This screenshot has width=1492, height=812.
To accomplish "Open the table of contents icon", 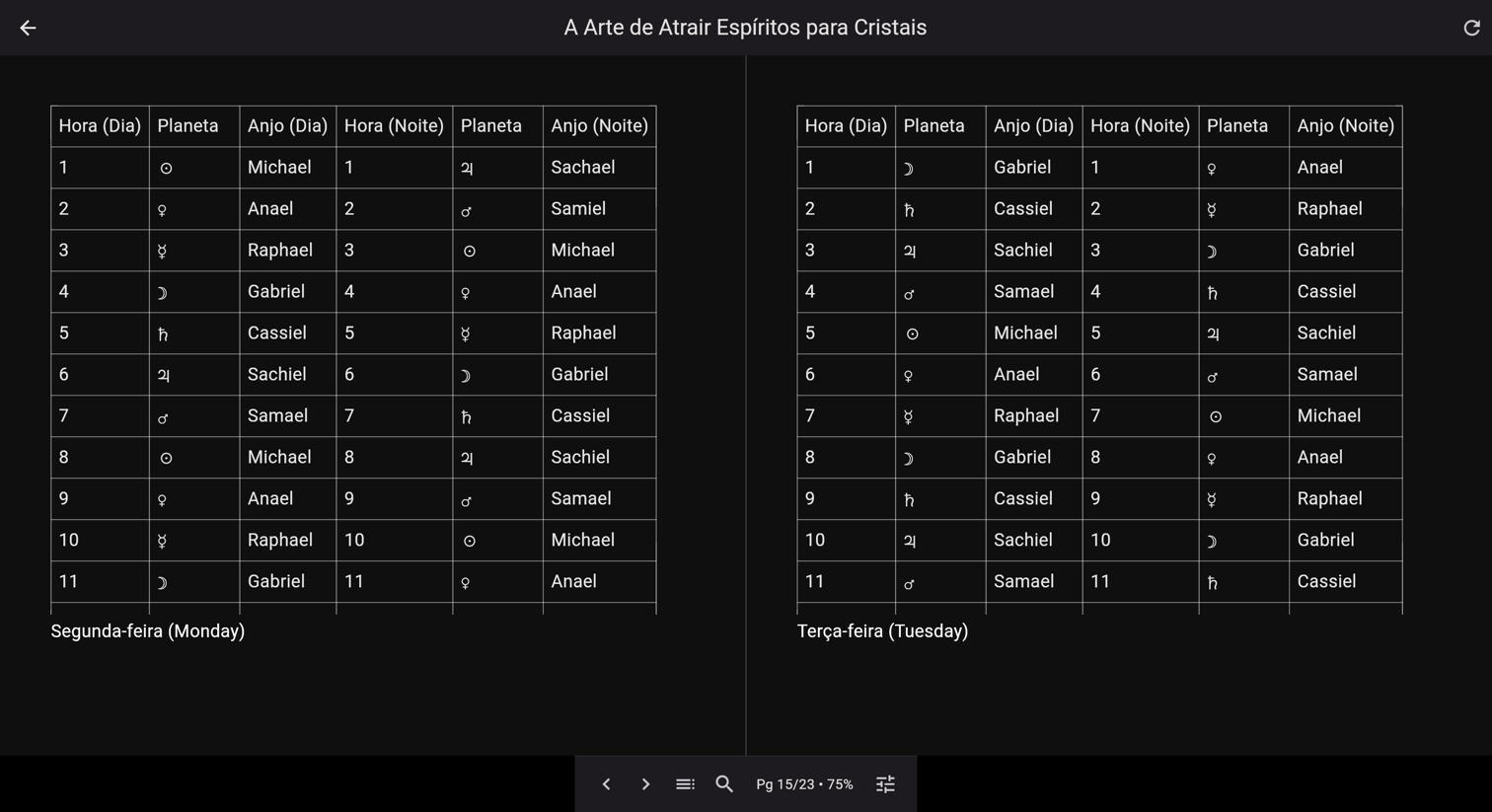I will click(685, 783).
